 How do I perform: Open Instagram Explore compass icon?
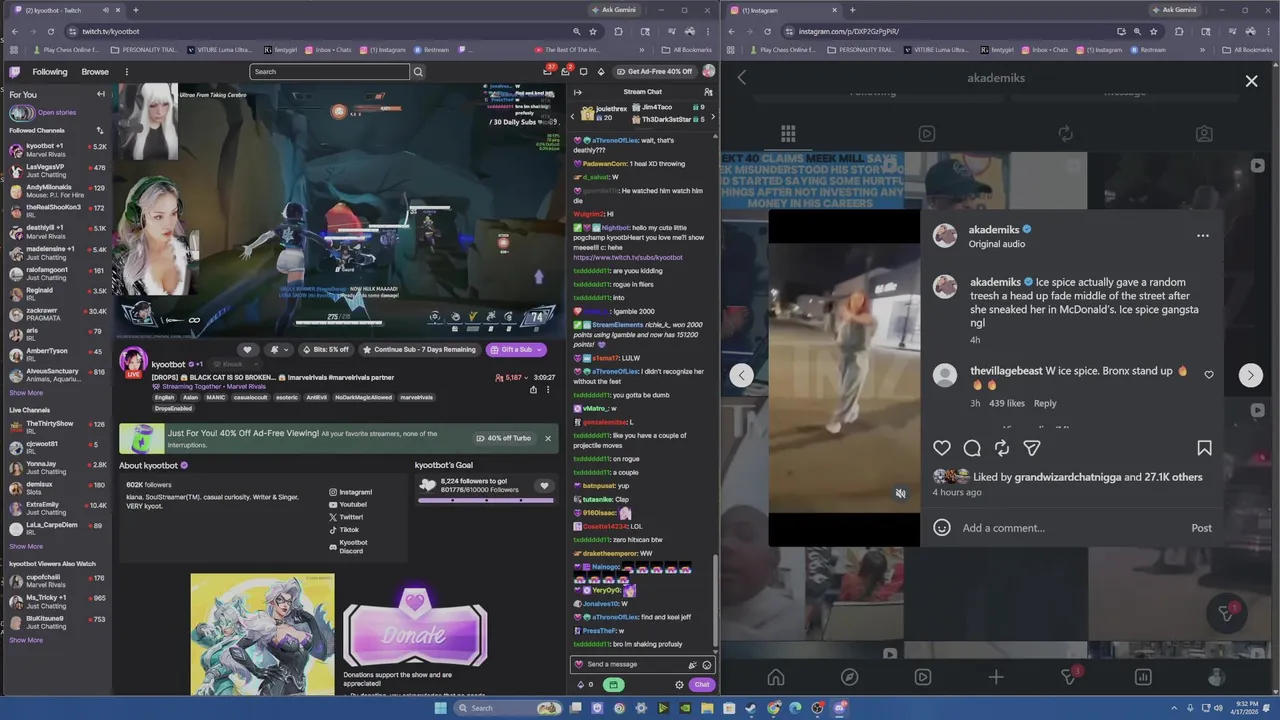[x=849, y=677]
